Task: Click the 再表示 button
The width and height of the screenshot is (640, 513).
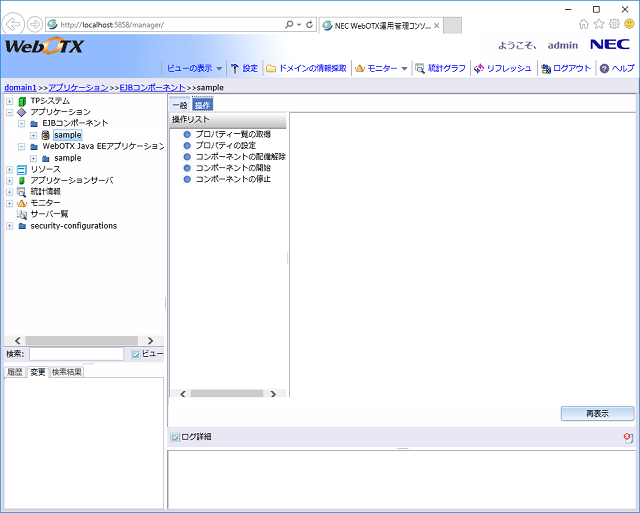Action: coord(597,413)
